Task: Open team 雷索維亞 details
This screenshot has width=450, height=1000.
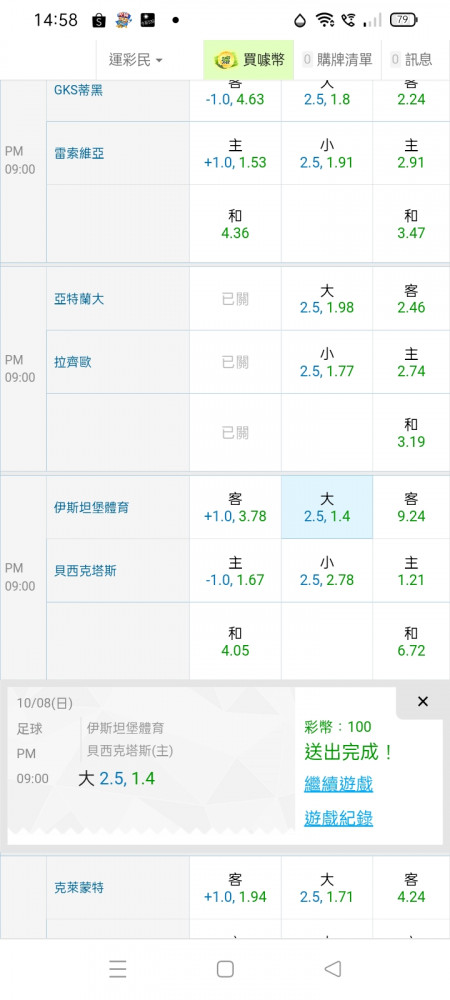Action: click(x=79, y=154)
